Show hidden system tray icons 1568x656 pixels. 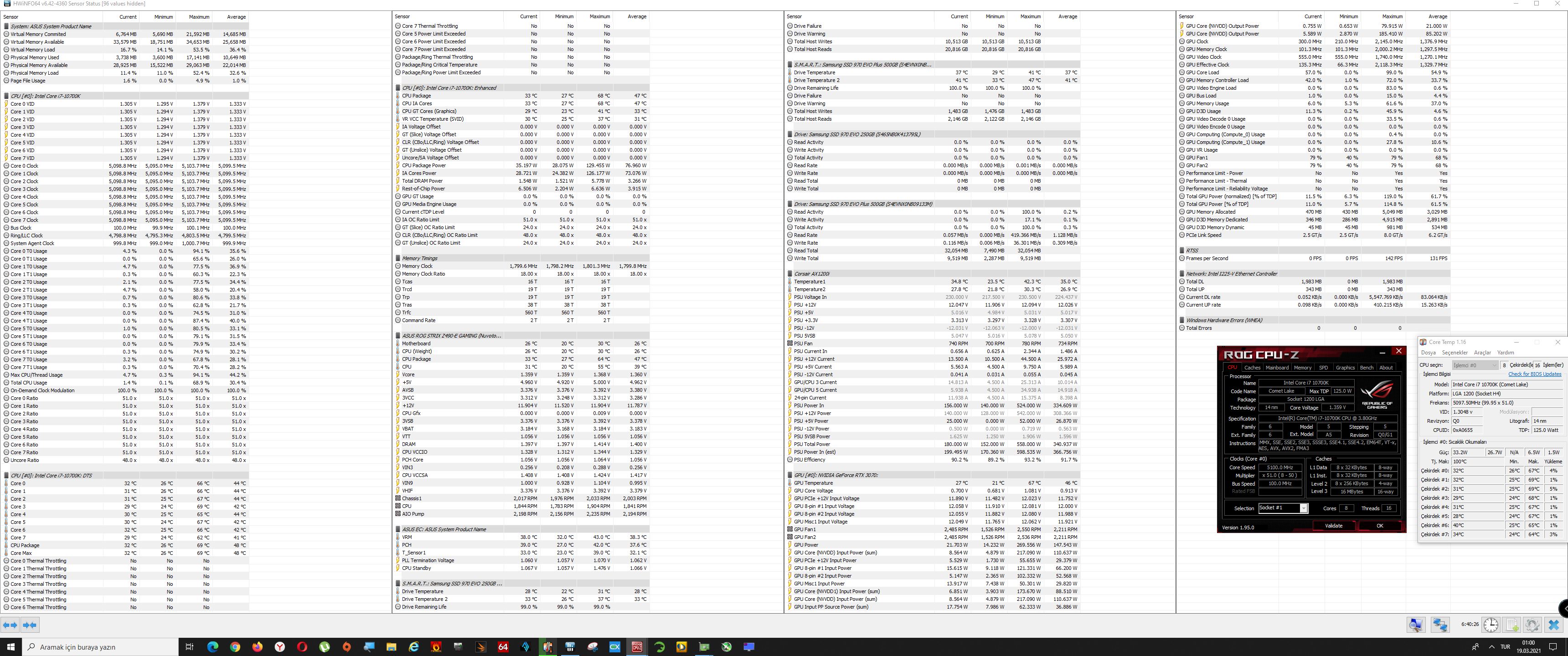coord(1491,647)
